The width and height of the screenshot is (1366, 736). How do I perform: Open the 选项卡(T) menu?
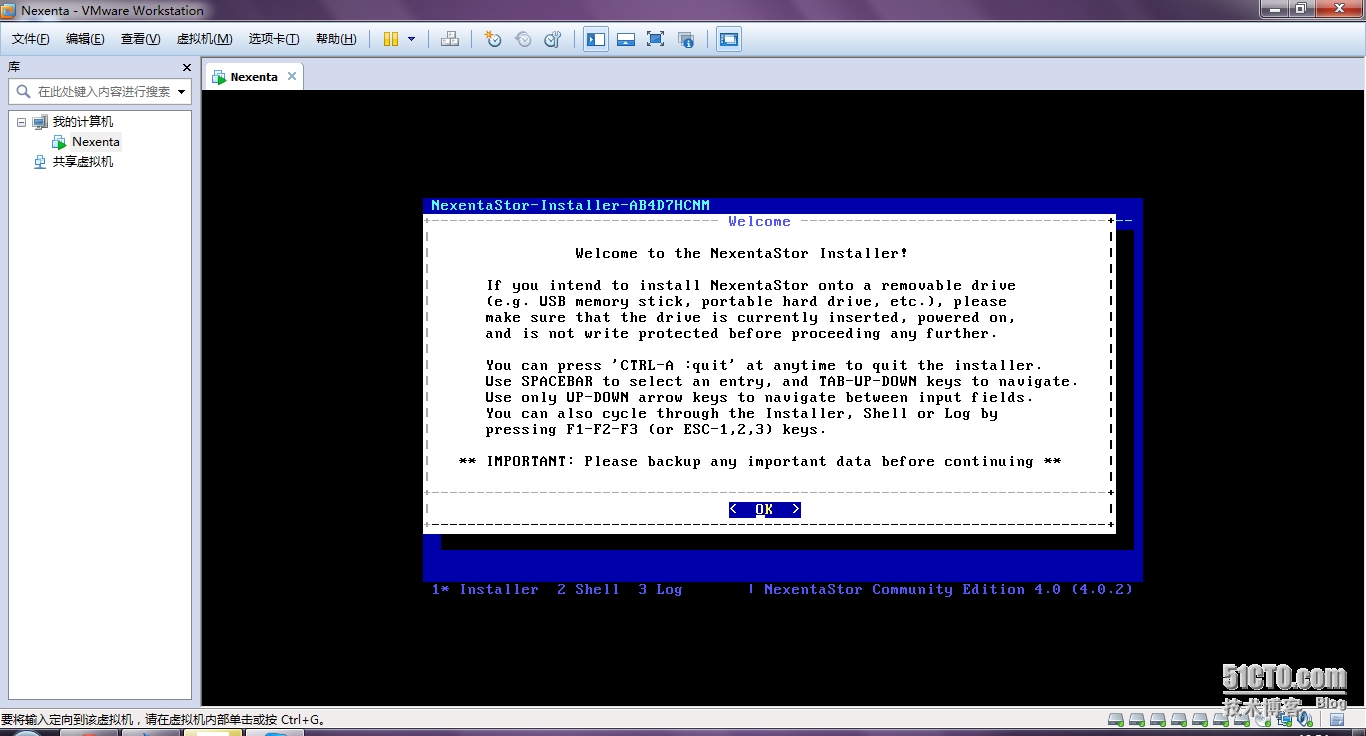[x=274, y=39]
